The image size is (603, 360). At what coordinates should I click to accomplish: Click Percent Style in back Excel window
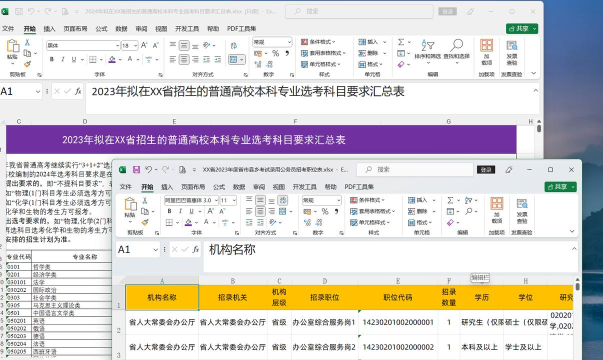pos(276,53)
